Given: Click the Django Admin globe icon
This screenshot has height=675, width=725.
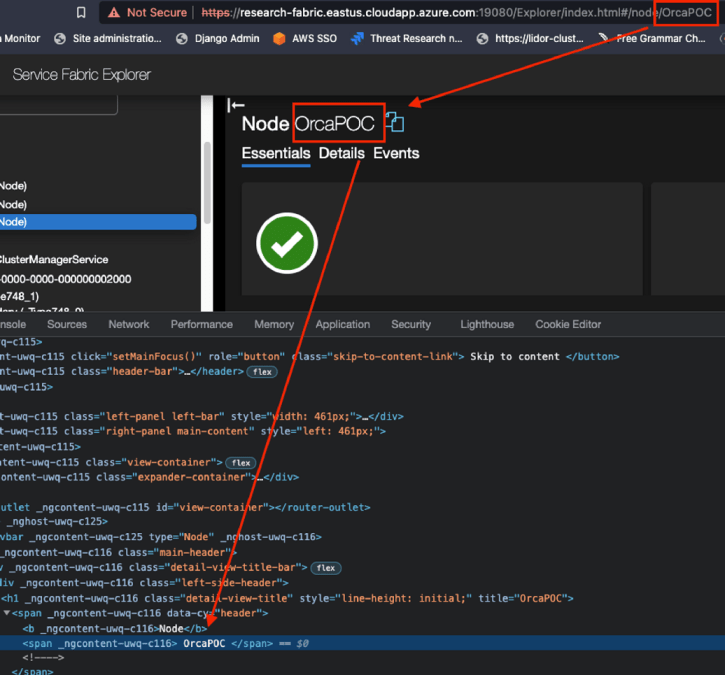Looking at the screenshot, I should (182, 38).
